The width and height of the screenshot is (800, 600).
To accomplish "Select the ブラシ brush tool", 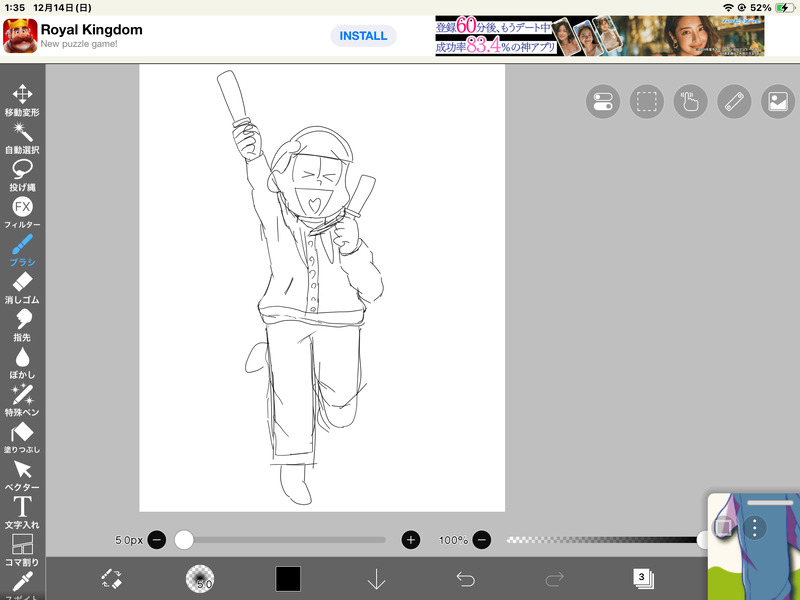I will [x=22, y=250].
